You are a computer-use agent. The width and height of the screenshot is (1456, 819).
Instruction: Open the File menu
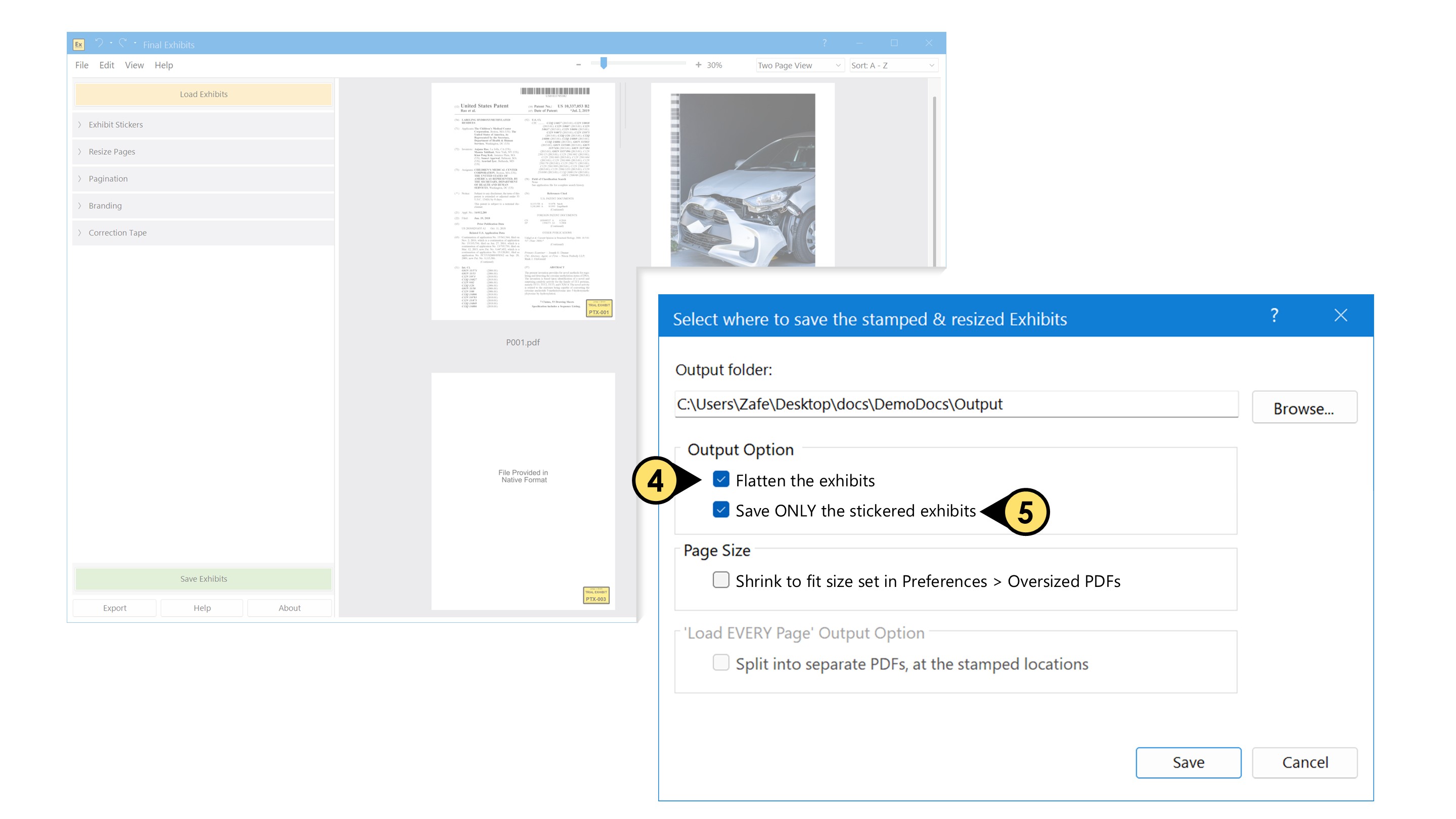(81, 65)
